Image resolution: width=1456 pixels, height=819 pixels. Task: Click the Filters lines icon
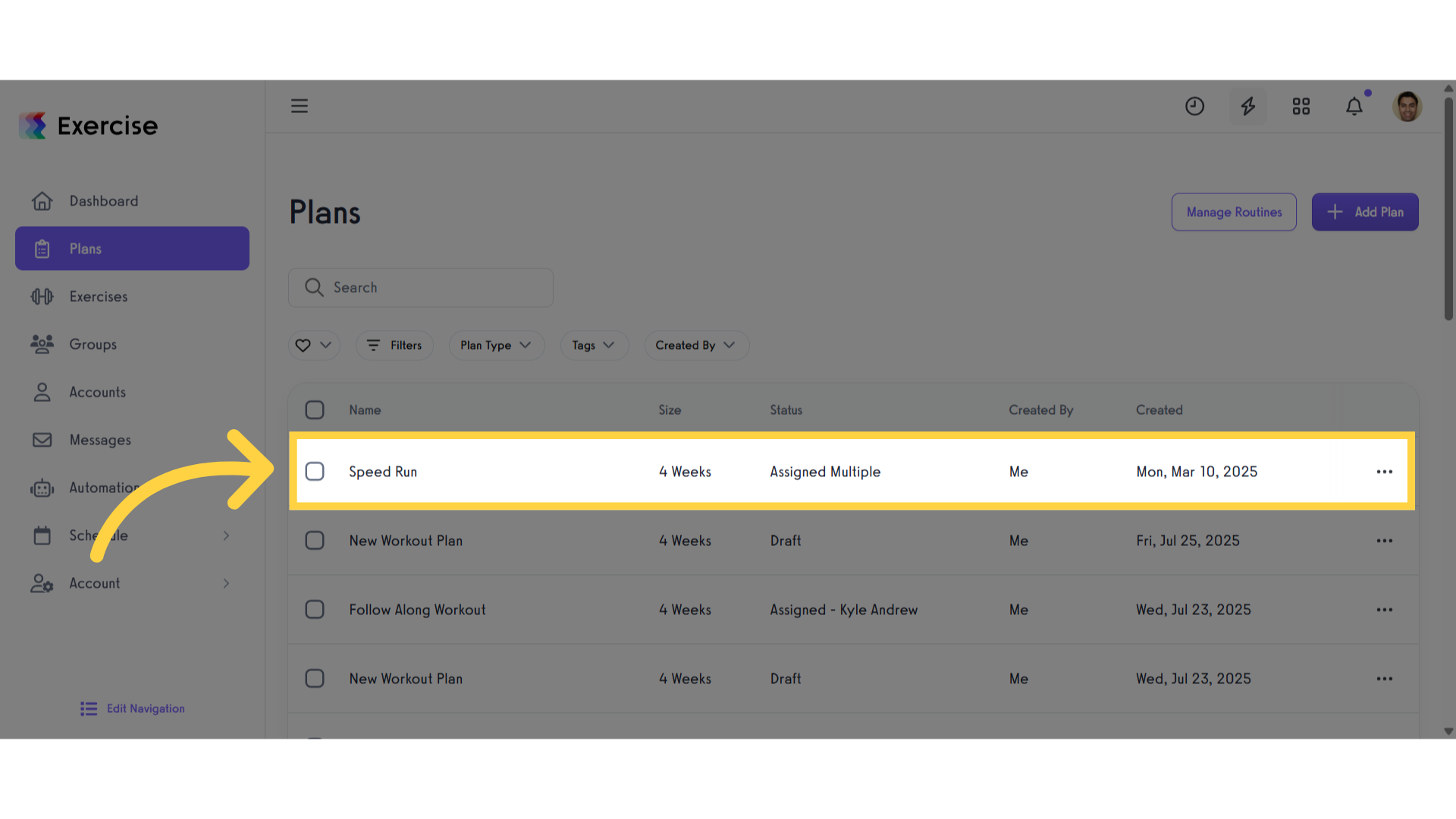[x=373, y=345]
